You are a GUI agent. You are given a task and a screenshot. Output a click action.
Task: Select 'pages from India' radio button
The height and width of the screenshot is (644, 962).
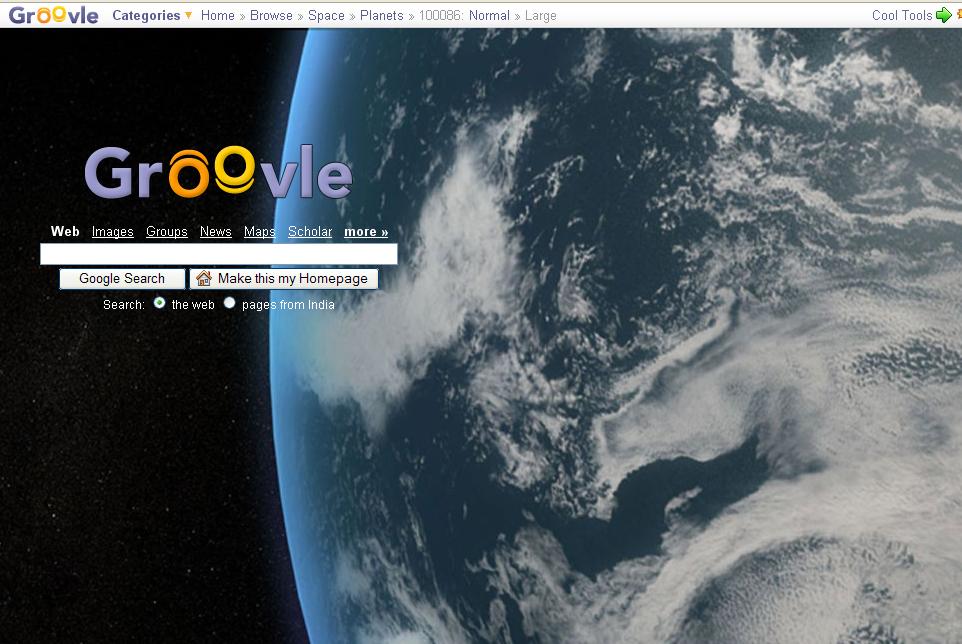point(229,303)
